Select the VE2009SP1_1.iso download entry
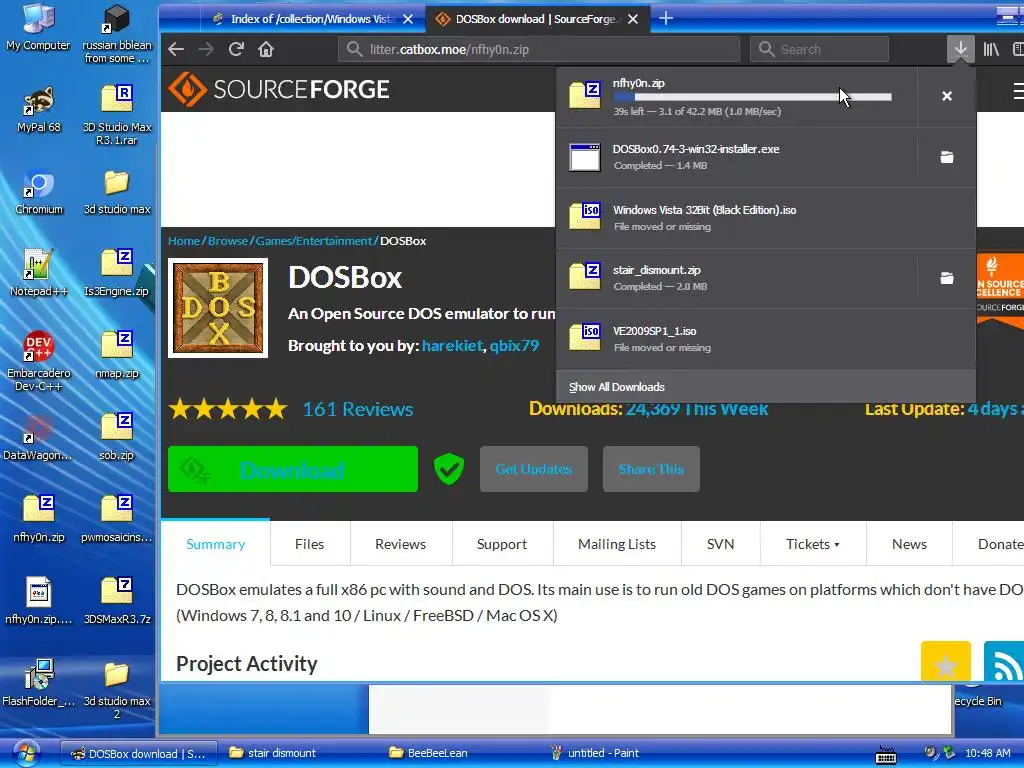The width and height of the screenshot is (1024, 768). pos(765,339)
